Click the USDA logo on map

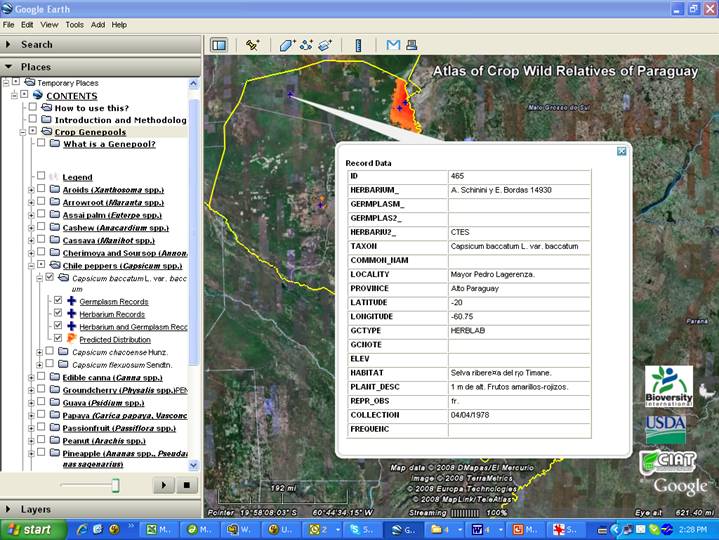(665, 429)
